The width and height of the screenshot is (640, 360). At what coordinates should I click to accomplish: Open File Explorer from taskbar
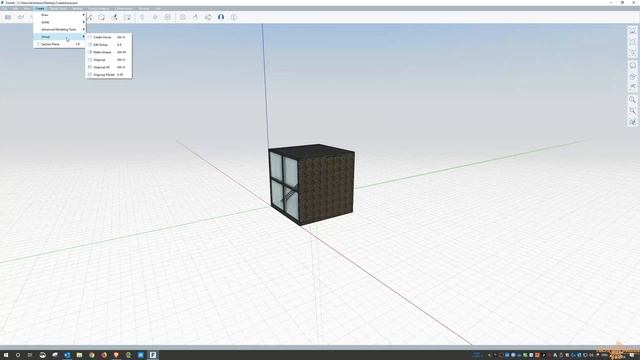click(79, 355)
